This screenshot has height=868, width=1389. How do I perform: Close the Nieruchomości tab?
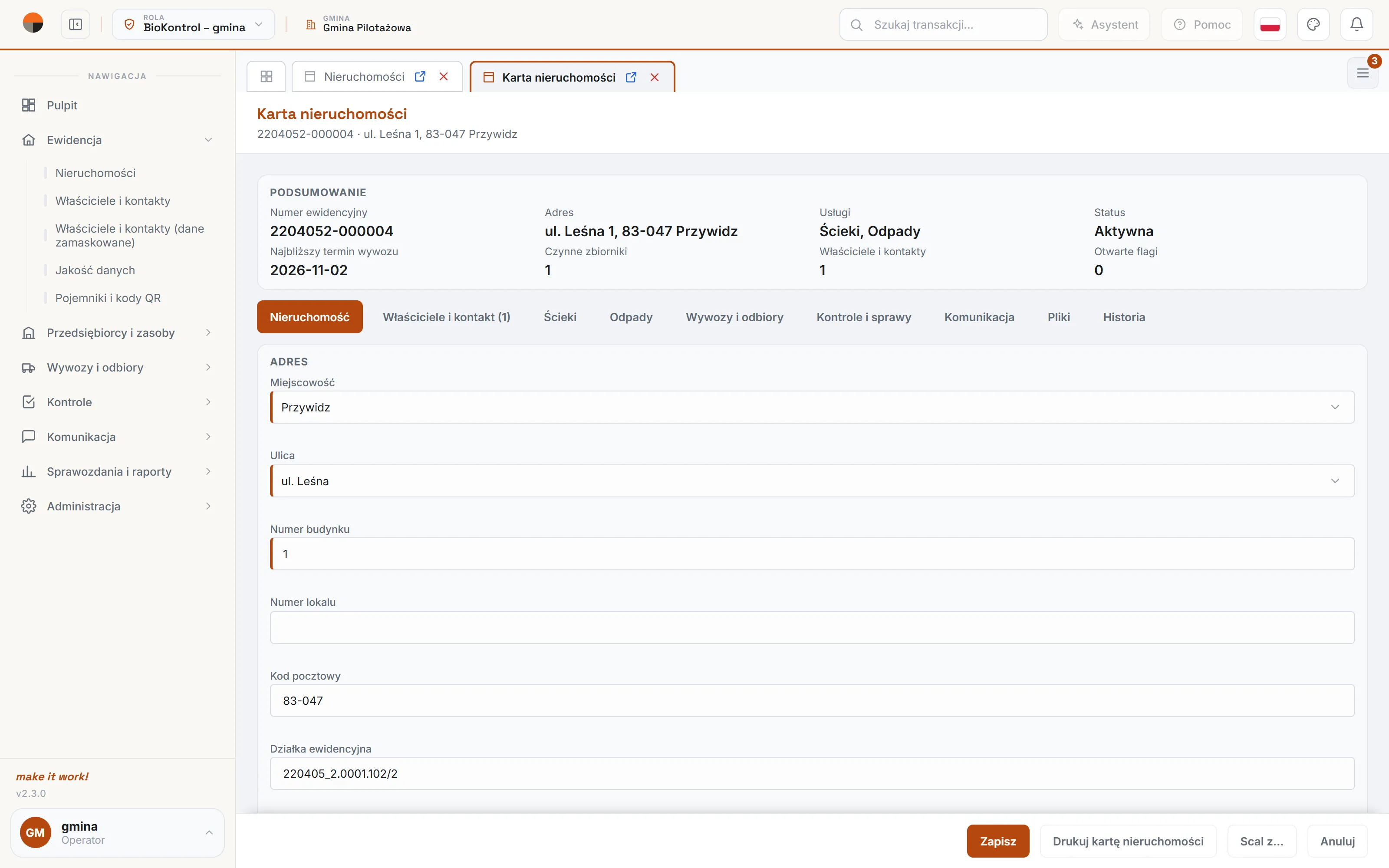click(x=444, y=77)
